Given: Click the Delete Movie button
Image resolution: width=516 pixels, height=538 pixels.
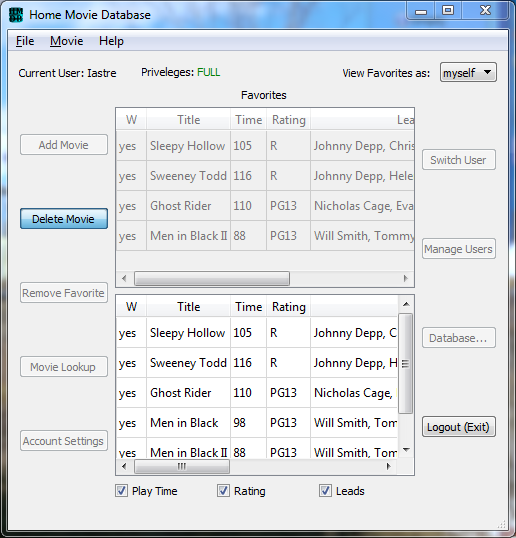Looking at the screenshot, I should [64, 219].
